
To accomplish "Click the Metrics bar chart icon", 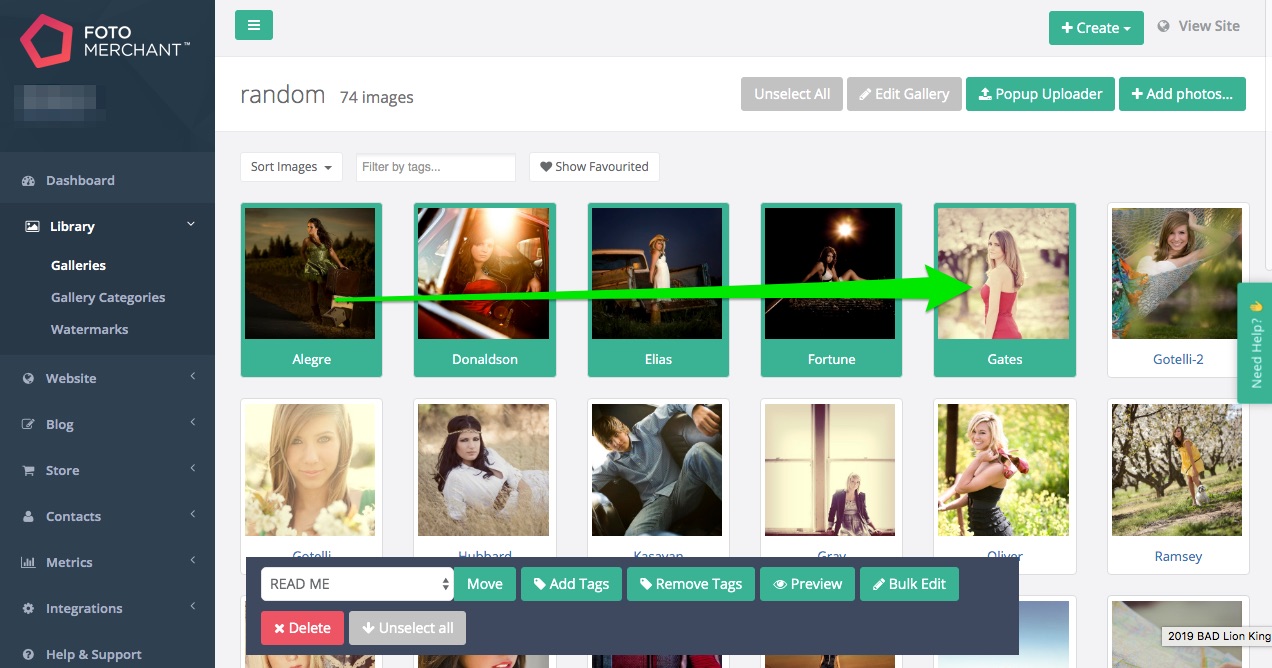I will click(x=28, y=563).
